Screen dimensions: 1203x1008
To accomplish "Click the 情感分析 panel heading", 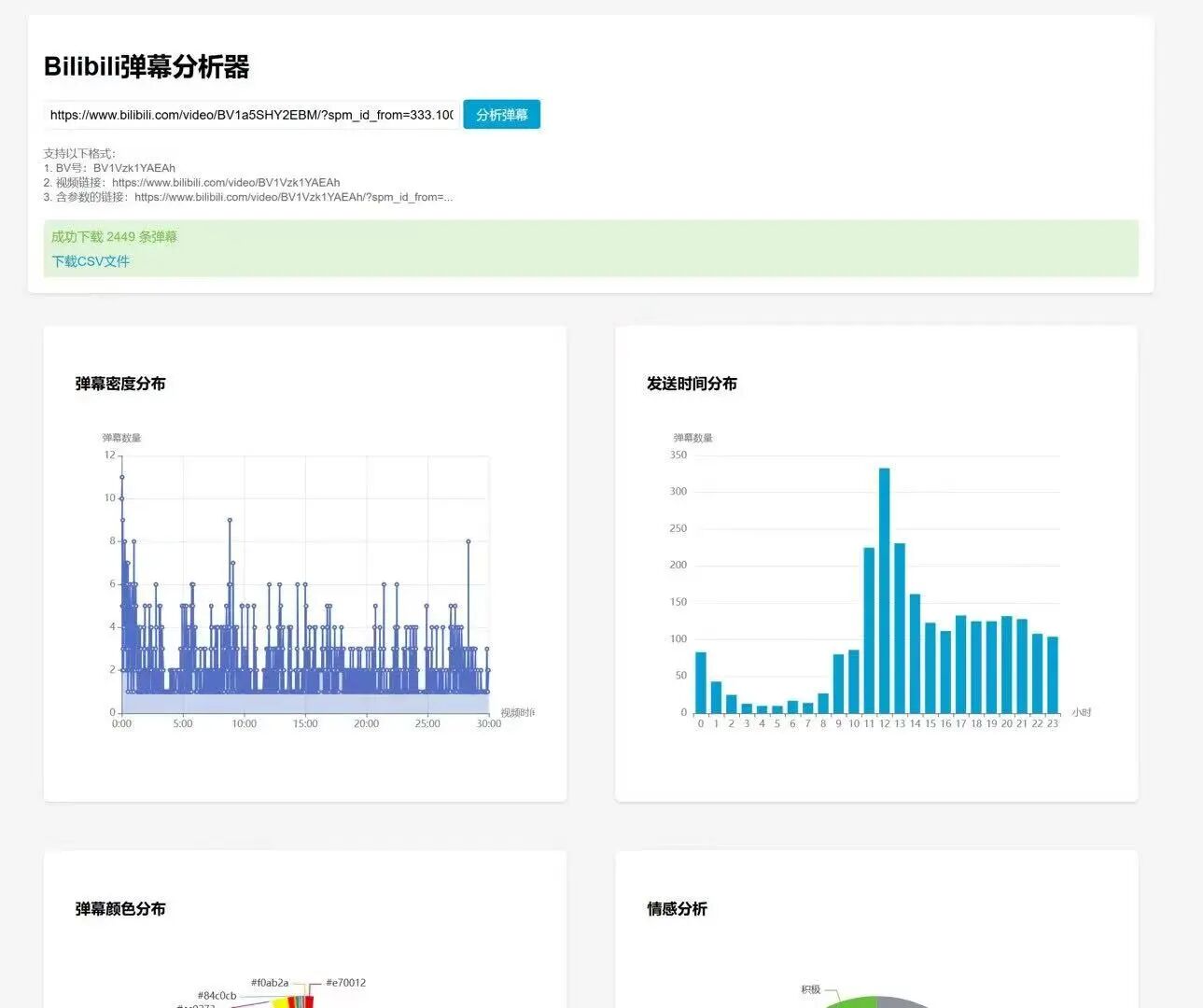I will tap(677, 909).
